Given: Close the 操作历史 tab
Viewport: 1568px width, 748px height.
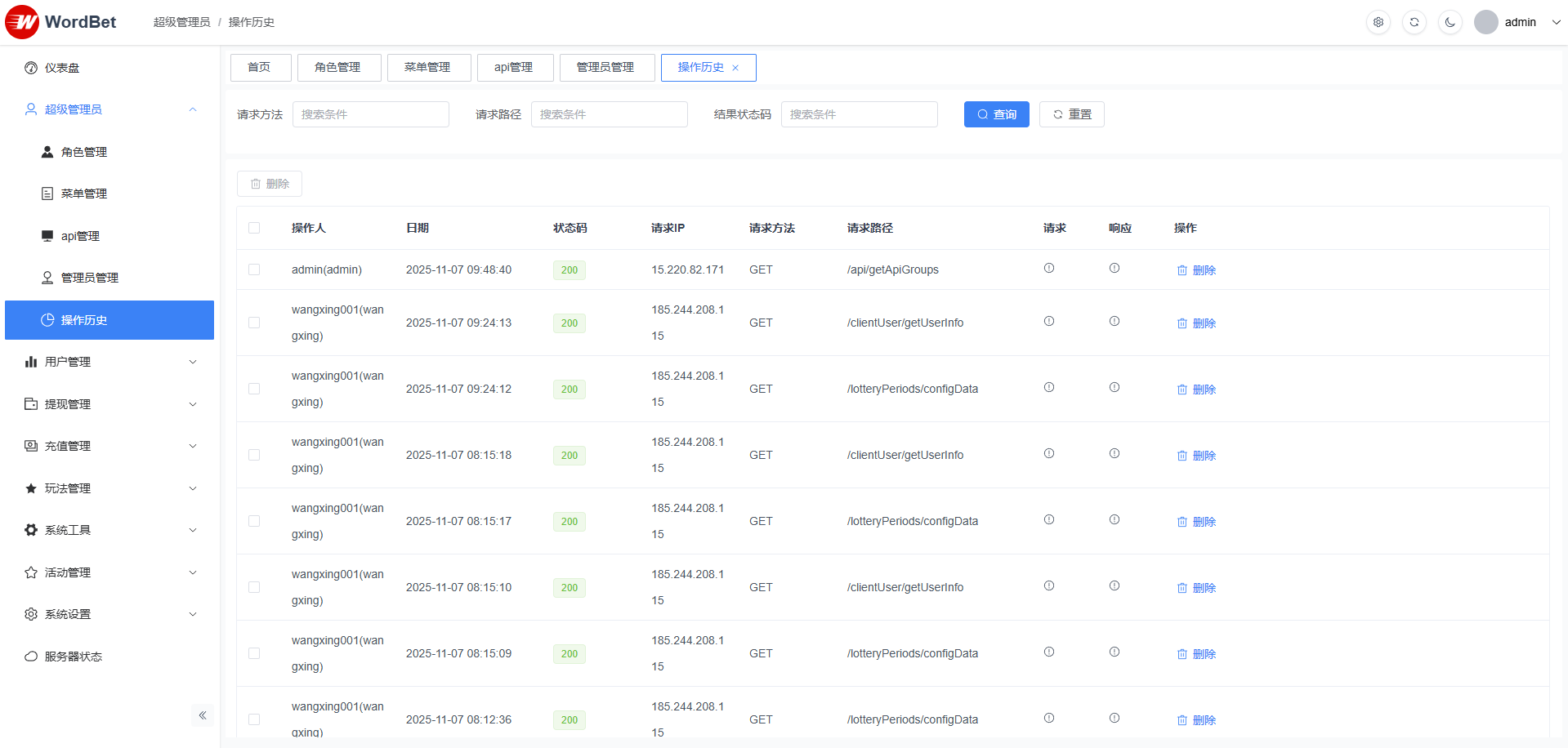Looking at the screenshot, I should point(735,68).
